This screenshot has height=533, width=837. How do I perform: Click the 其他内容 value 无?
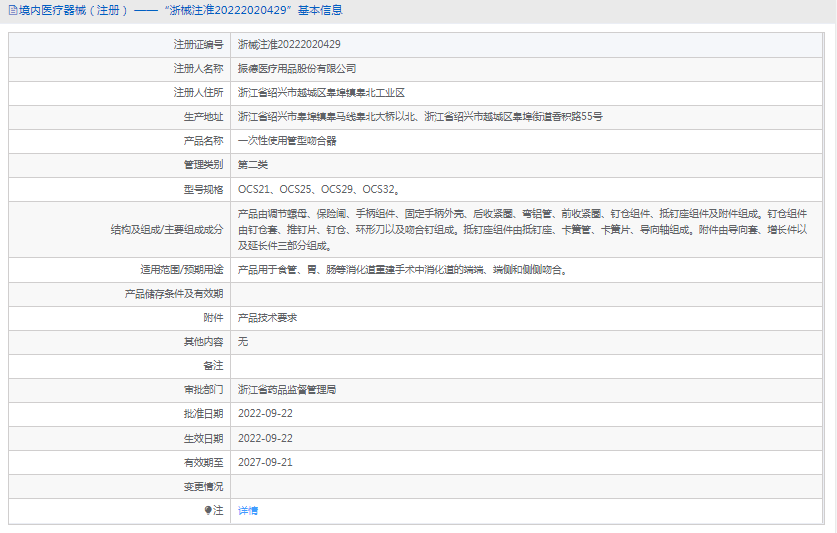click(243, 342)
